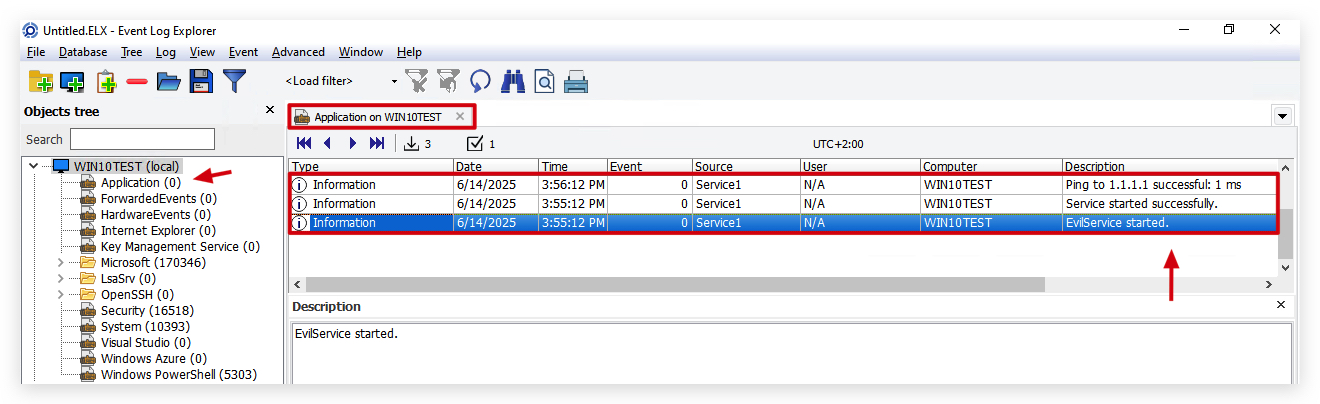Open the Database menu
Image resolution: width=1320 pixels, height=404 pixels.
coord(83,52)
